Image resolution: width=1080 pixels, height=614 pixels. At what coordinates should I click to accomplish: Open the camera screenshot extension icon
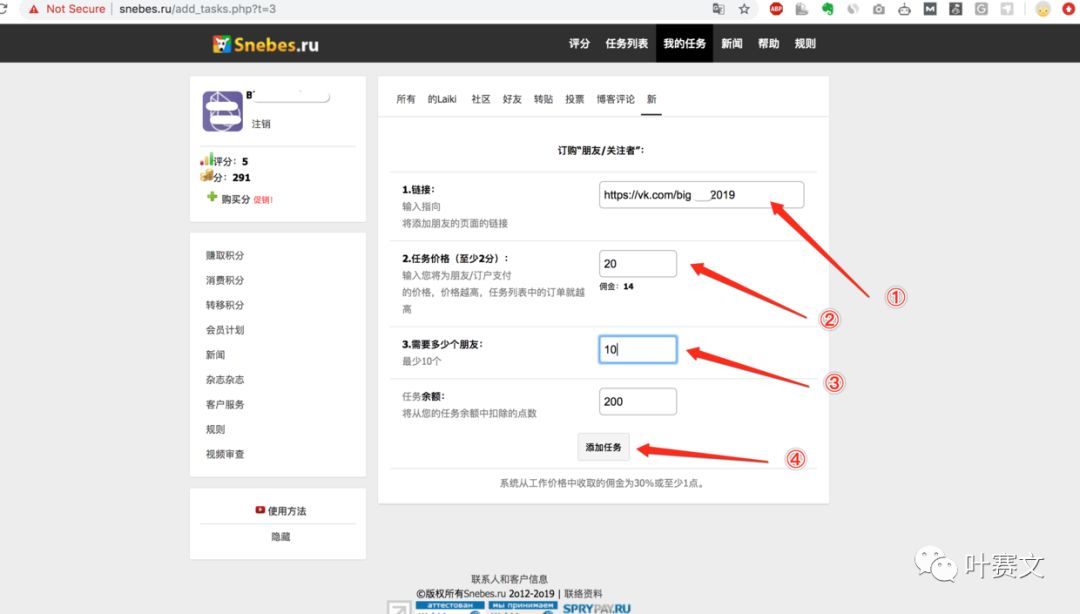[878, 9]
